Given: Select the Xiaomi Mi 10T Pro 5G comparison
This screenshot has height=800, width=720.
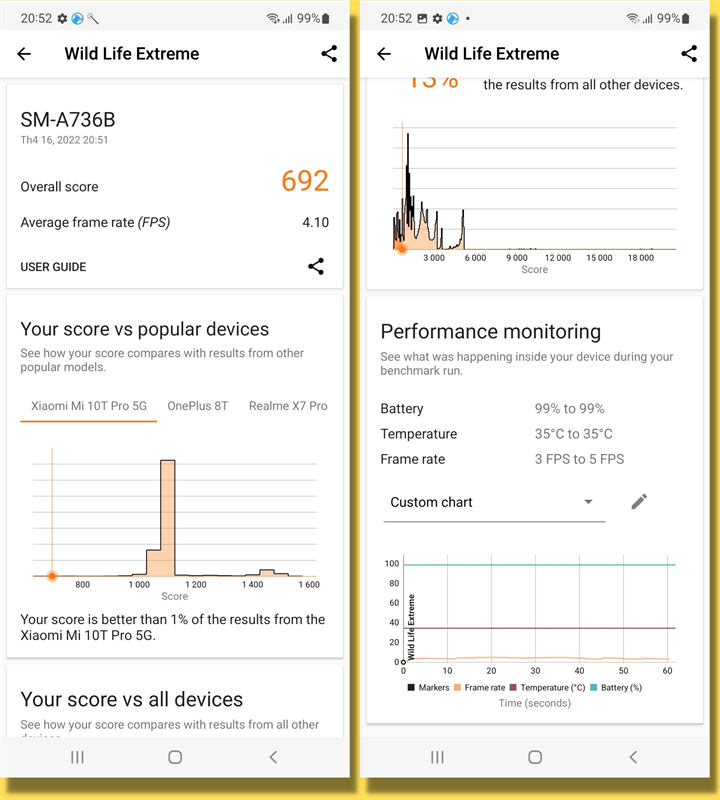Looking at the screenshot, I should click(88, 406).
